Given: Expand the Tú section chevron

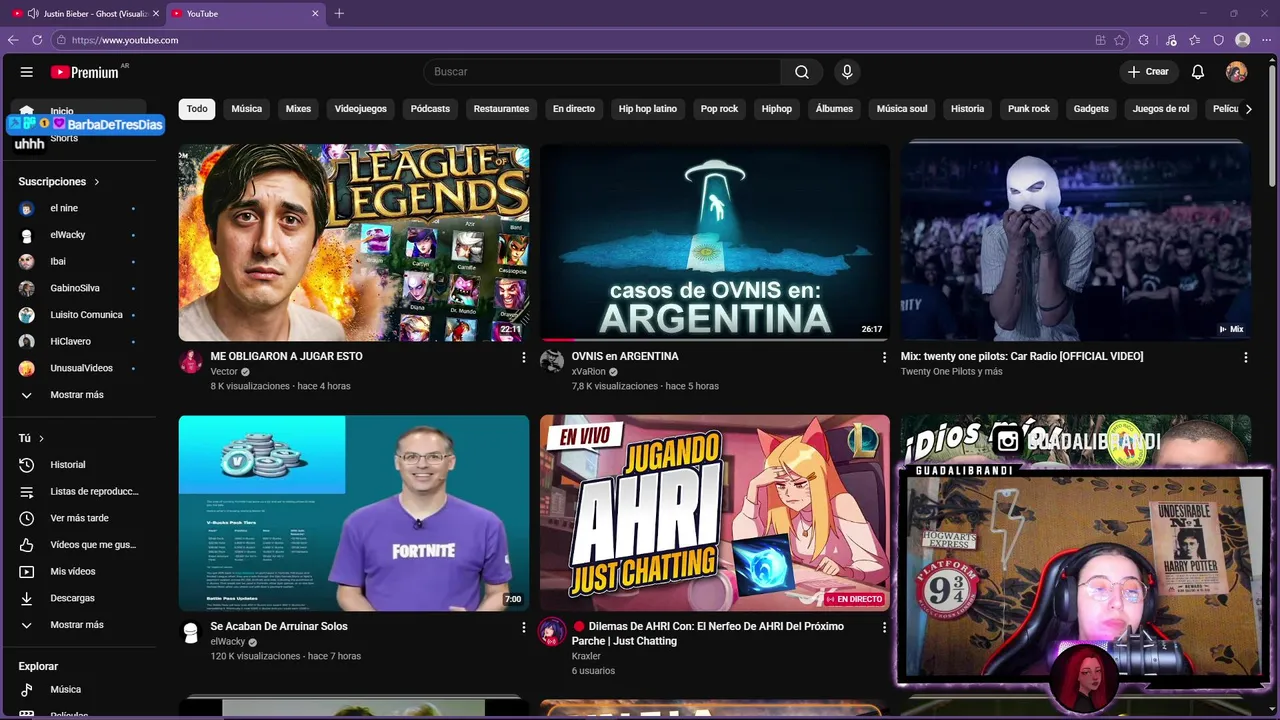Looking at the screenshot, I should [x=41, y=439].
